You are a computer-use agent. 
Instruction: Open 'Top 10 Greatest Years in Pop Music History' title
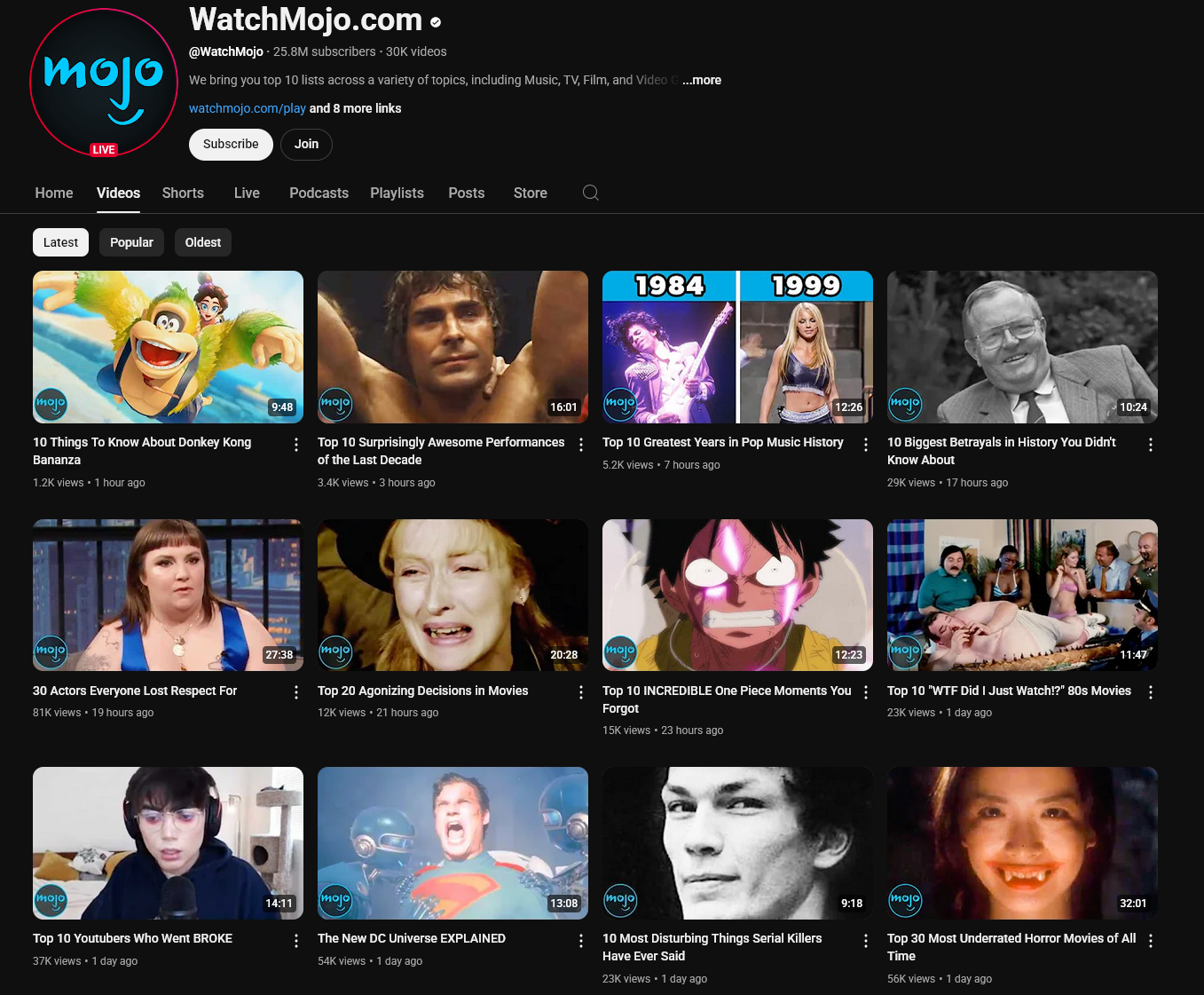coord(723,442)
